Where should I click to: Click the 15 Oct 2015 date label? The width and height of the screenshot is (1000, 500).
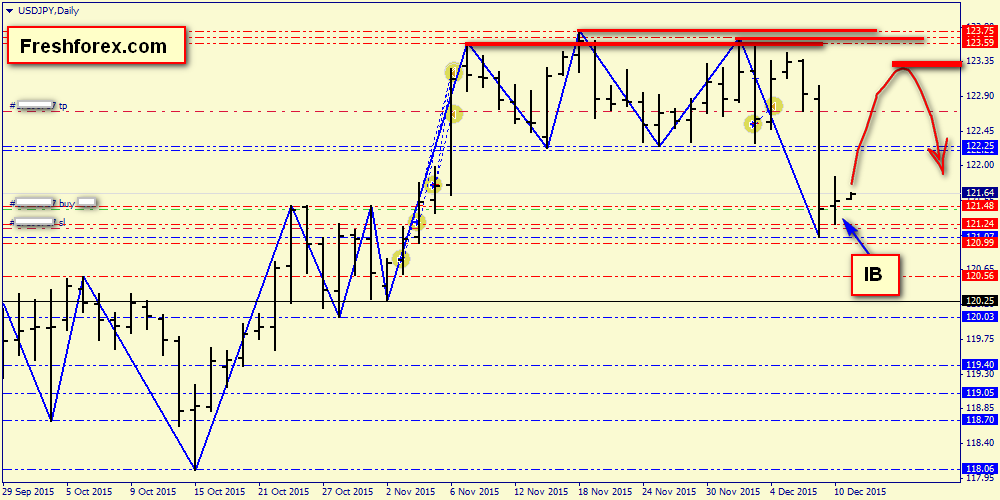click(220, 492)
